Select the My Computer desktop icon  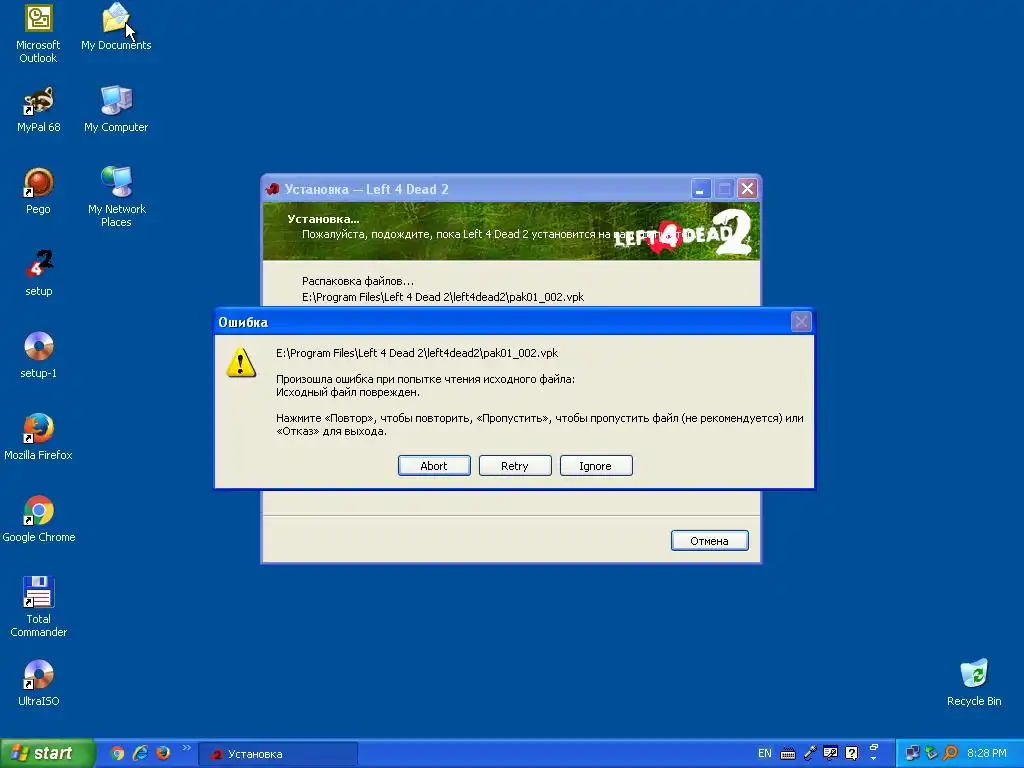(x=116, y=110)
